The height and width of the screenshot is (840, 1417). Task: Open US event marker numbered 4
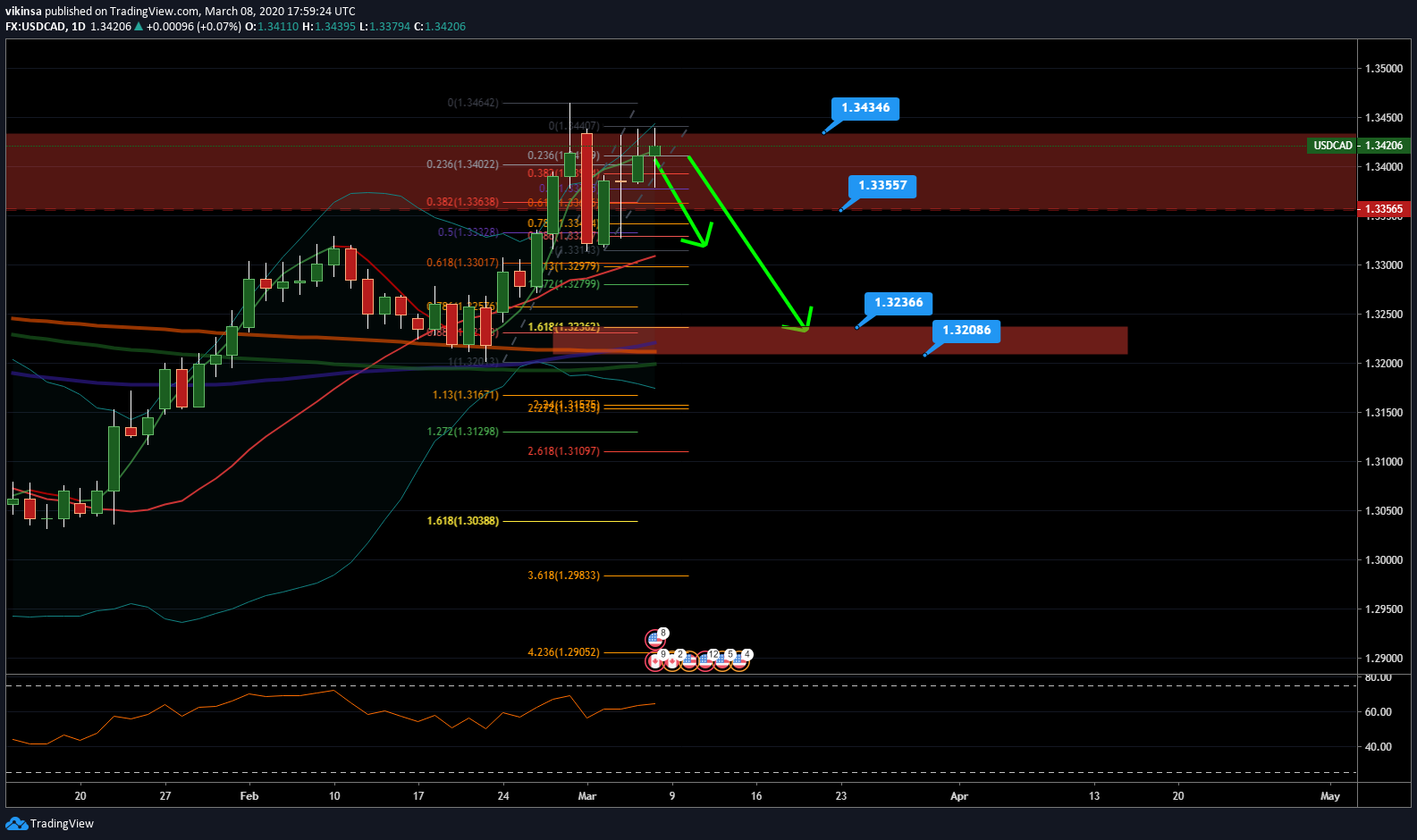[739, 661]
